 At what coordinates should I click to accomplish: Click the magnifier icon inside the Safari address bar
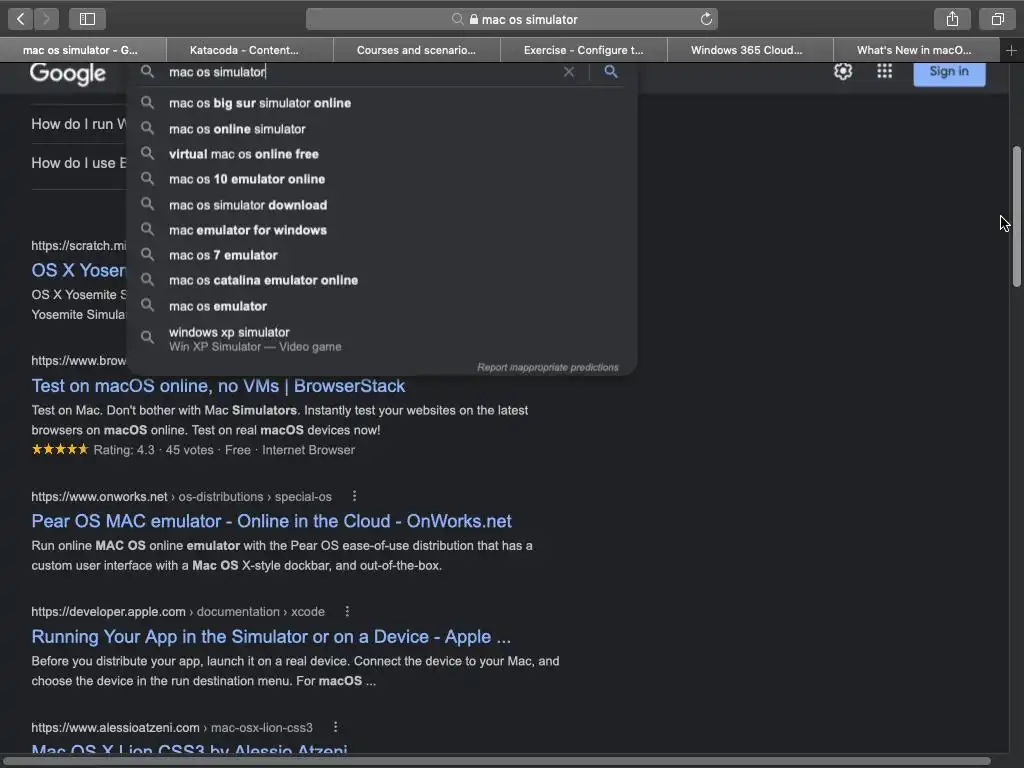[x=458, y=19]
